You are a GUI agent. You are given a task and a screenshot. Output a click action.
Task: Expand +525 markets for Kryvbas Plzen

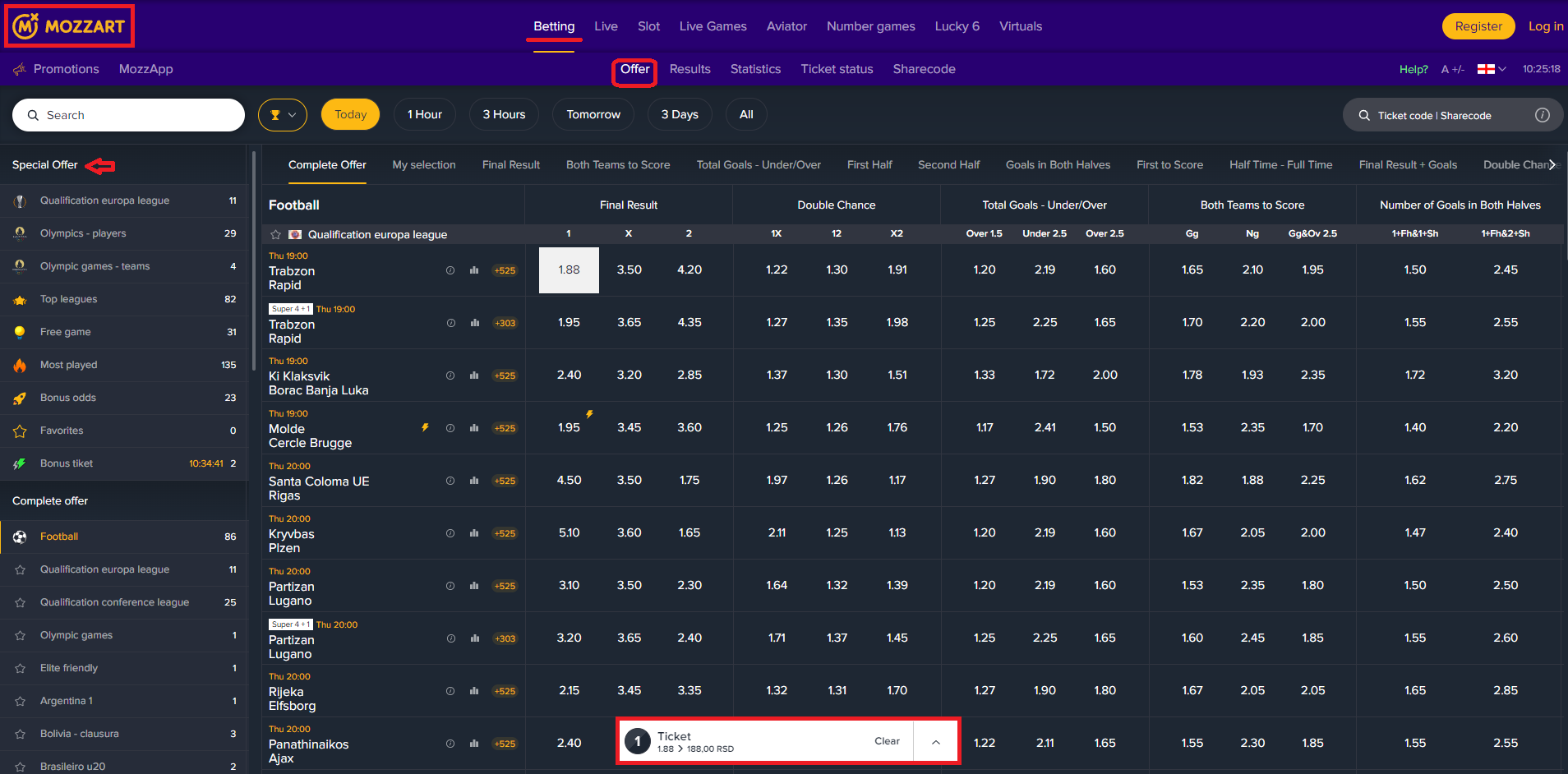tap(505, 533)
